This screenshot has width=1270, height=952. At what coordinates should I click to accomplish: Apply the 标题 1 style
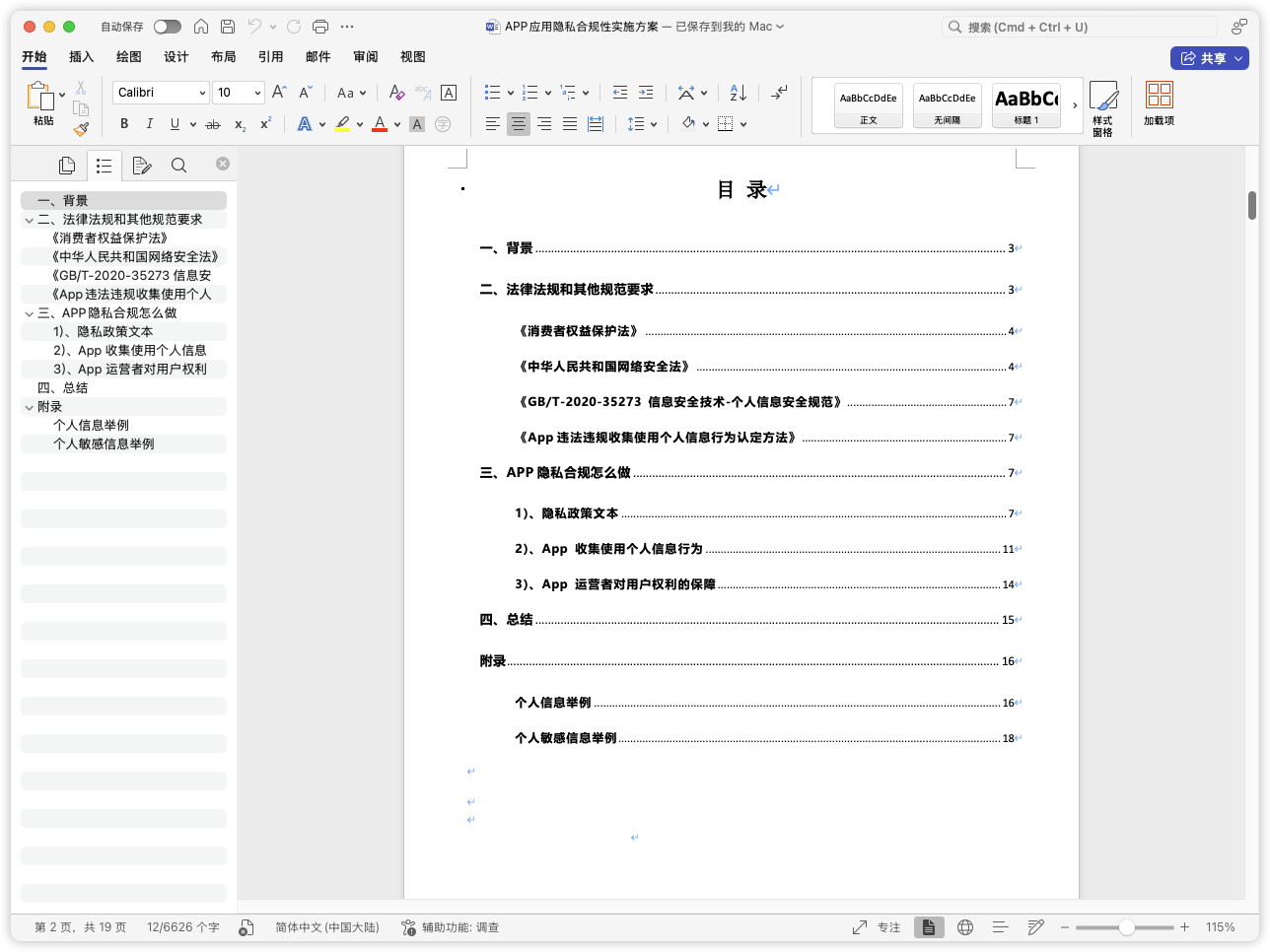point(1025,103)
